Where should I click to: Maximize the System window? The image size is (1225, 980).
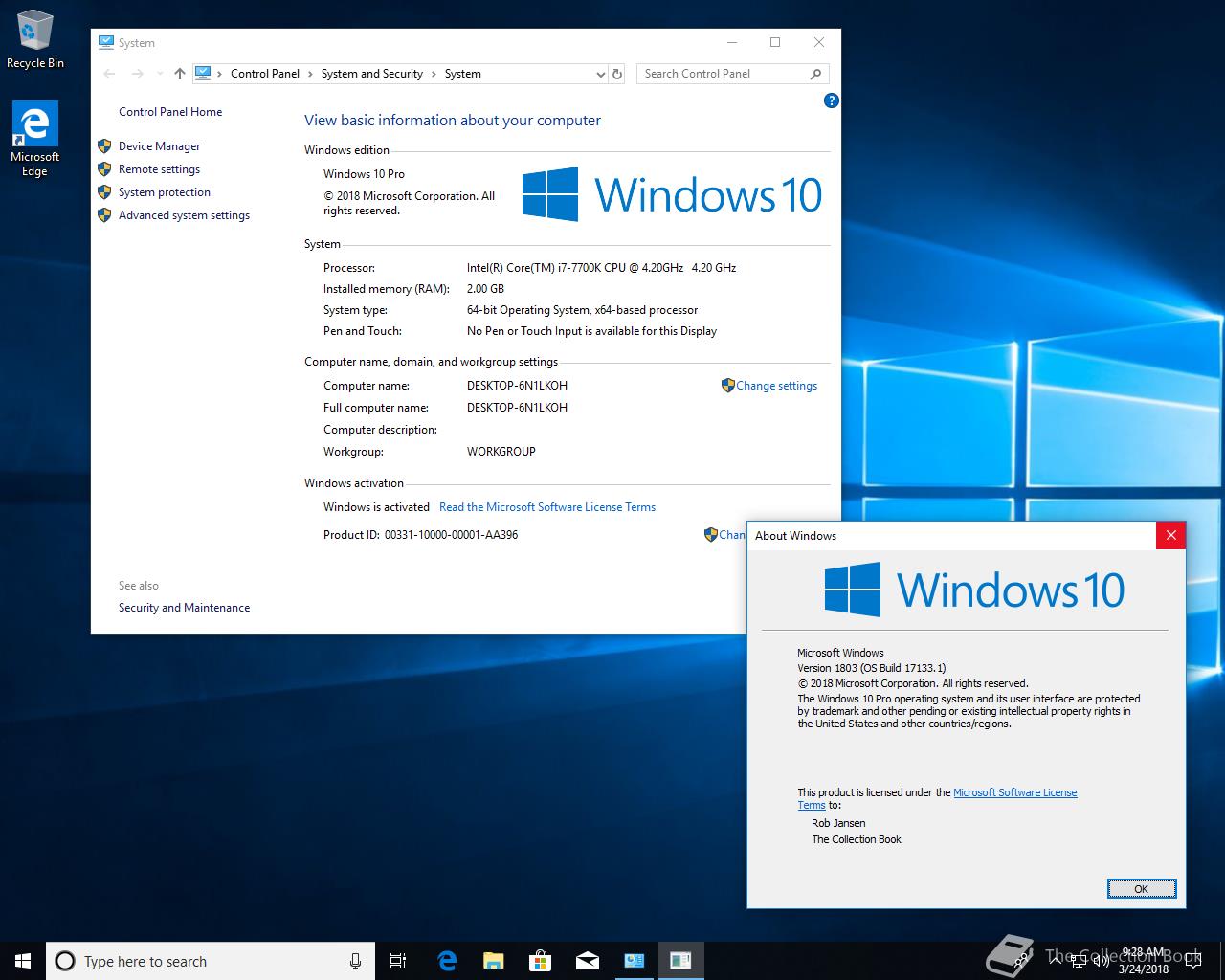[x=775, y=42]
